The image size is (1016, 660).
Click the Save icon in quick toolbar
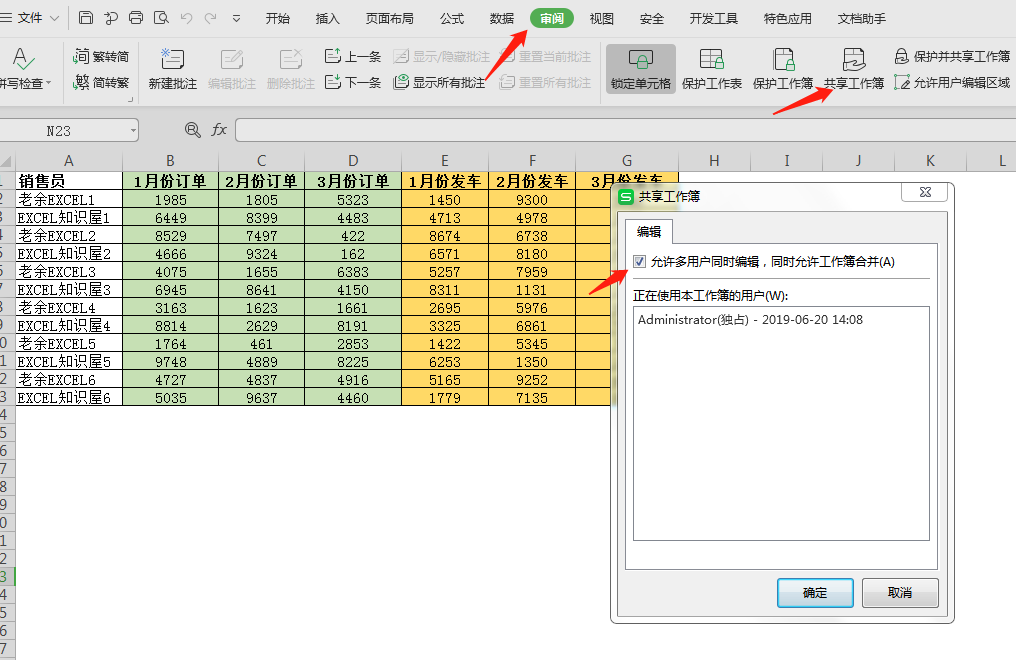[86, 18]
